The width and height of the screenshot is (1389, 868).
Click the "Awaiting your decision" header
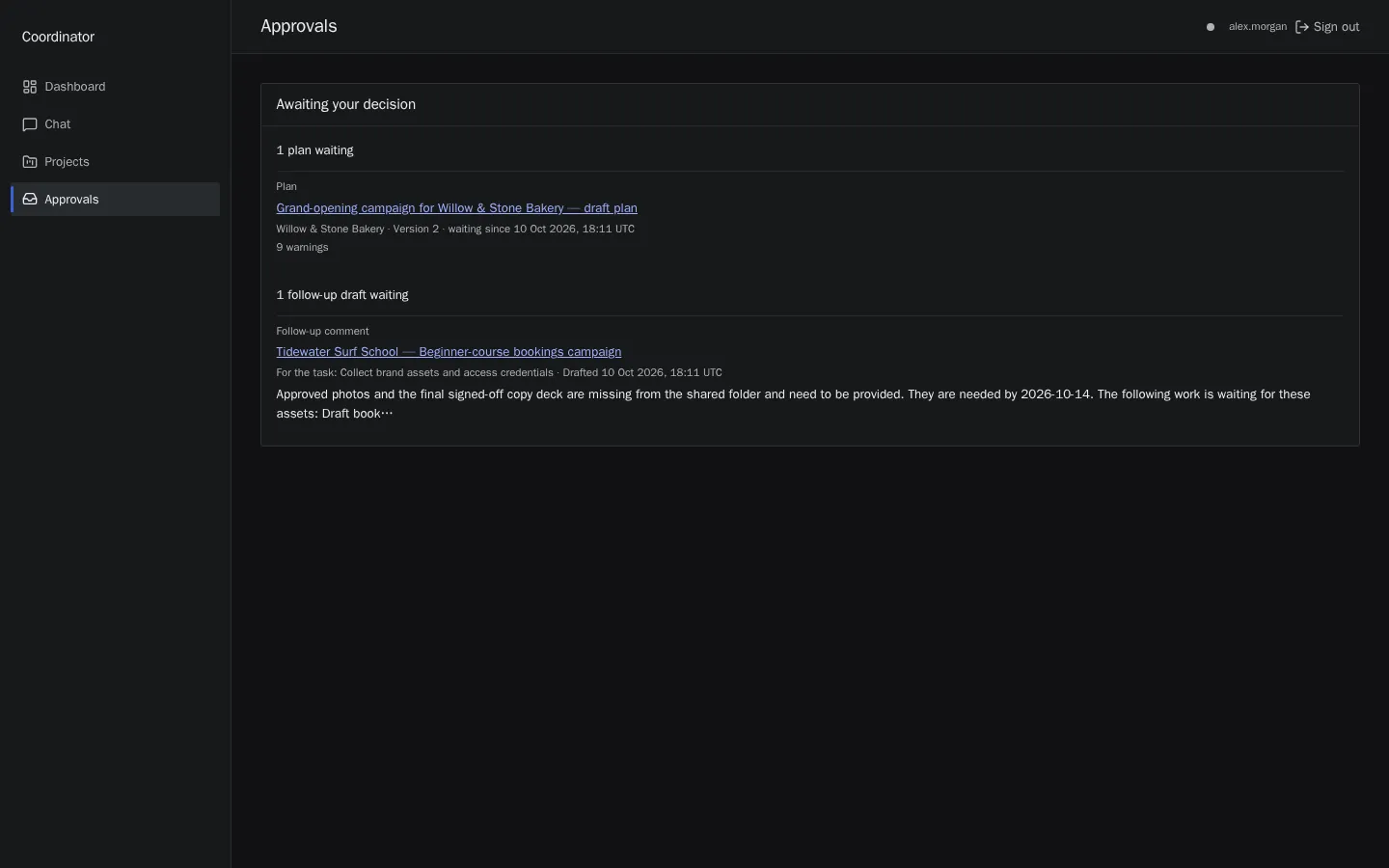[345, 104]
